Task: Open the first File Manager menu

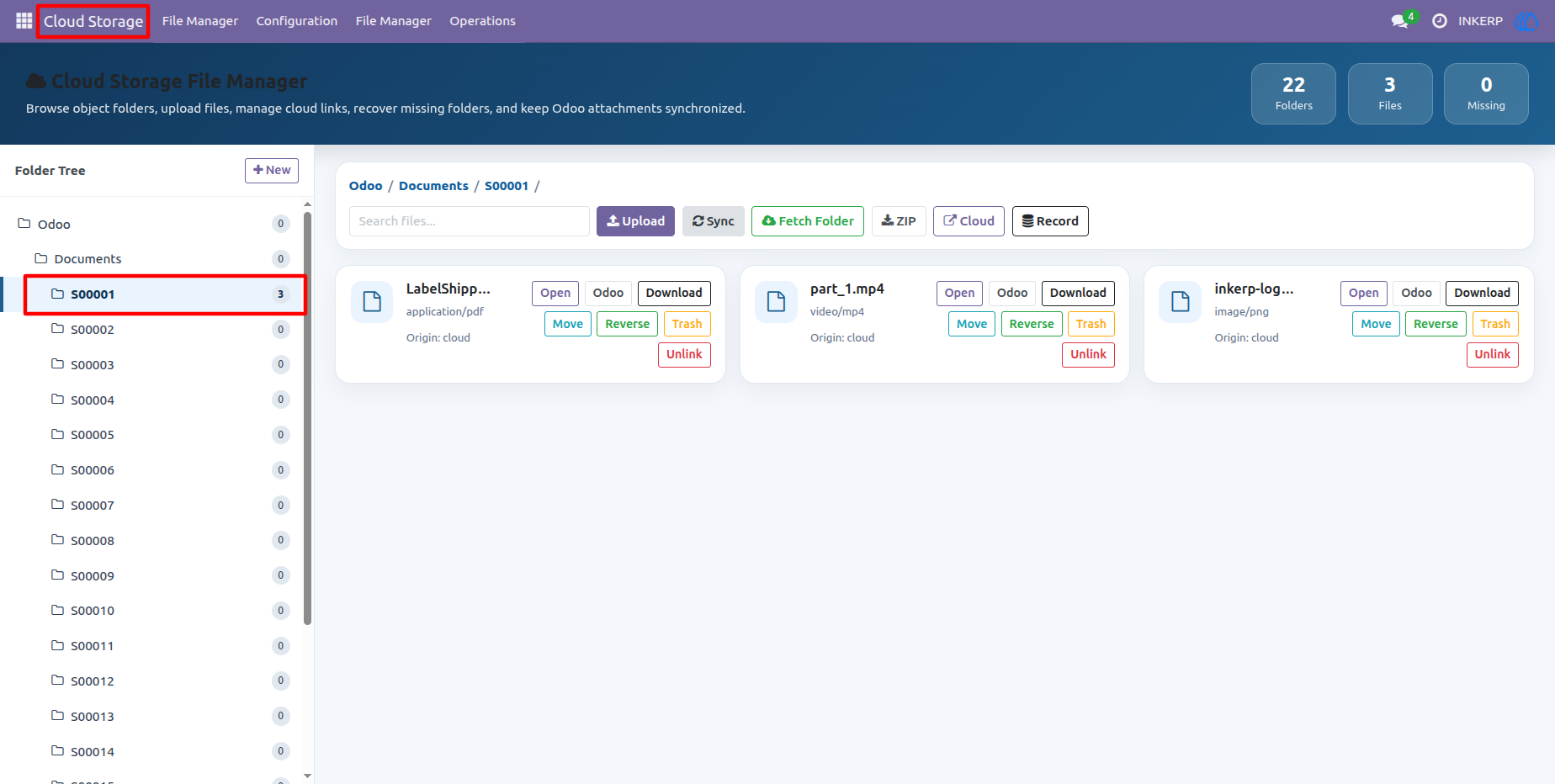Action: (x=200, y=21)
